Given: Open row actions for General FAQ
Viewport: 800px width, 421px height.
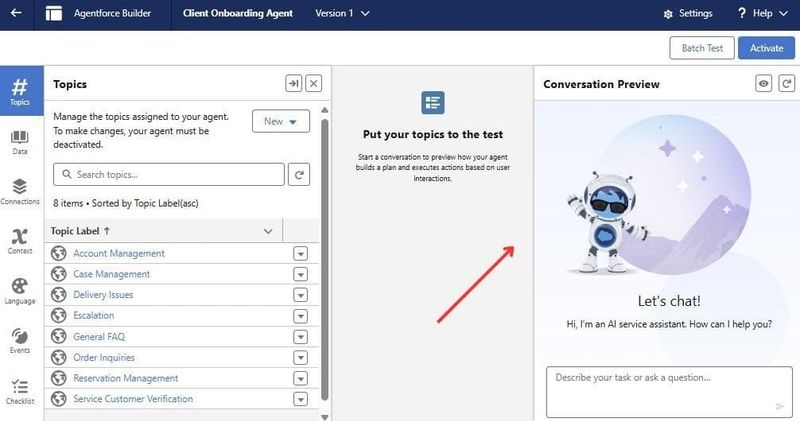Looking at the screenshot, I should [x=301, y=337].
